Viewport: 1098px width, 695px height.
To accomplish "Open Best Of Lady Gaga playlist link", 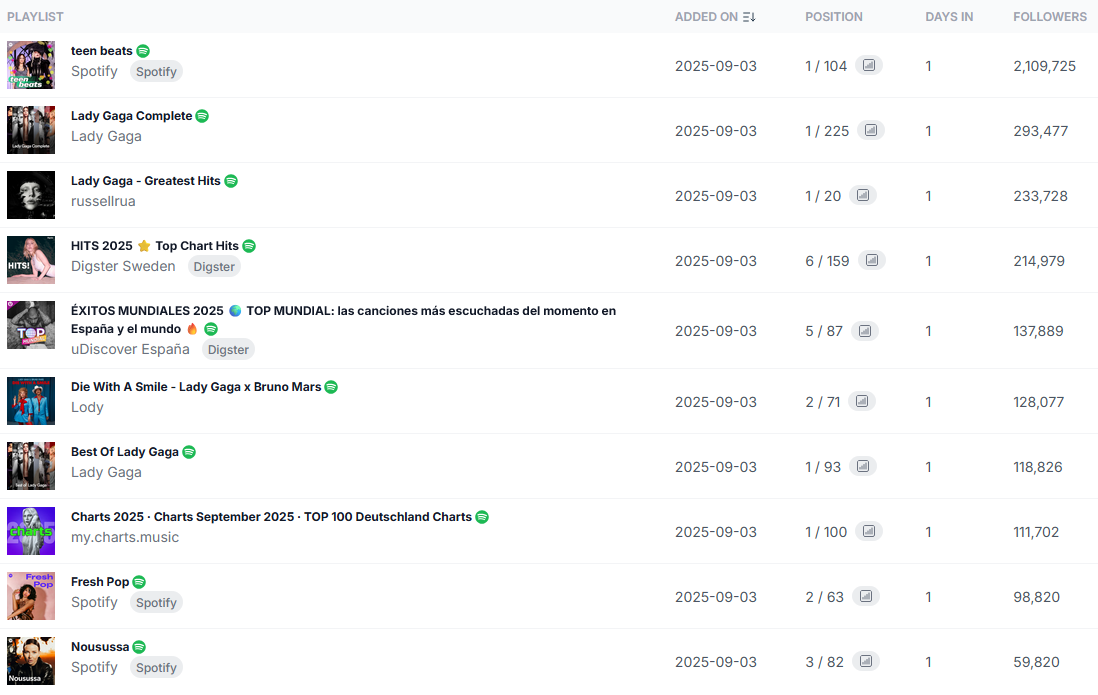I will [x=125, y=452].
